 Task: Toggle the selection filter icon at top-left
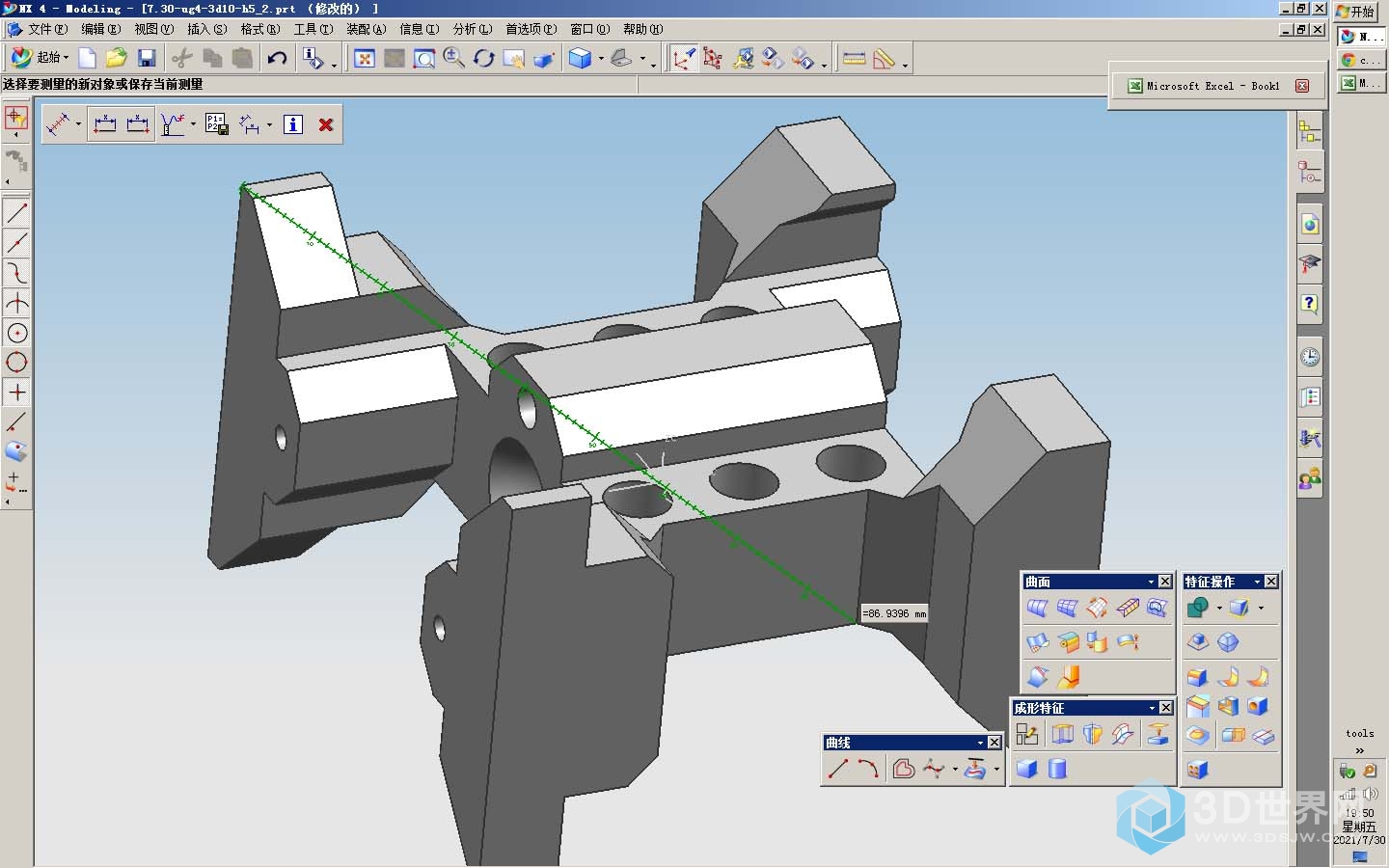click(16, 119)
